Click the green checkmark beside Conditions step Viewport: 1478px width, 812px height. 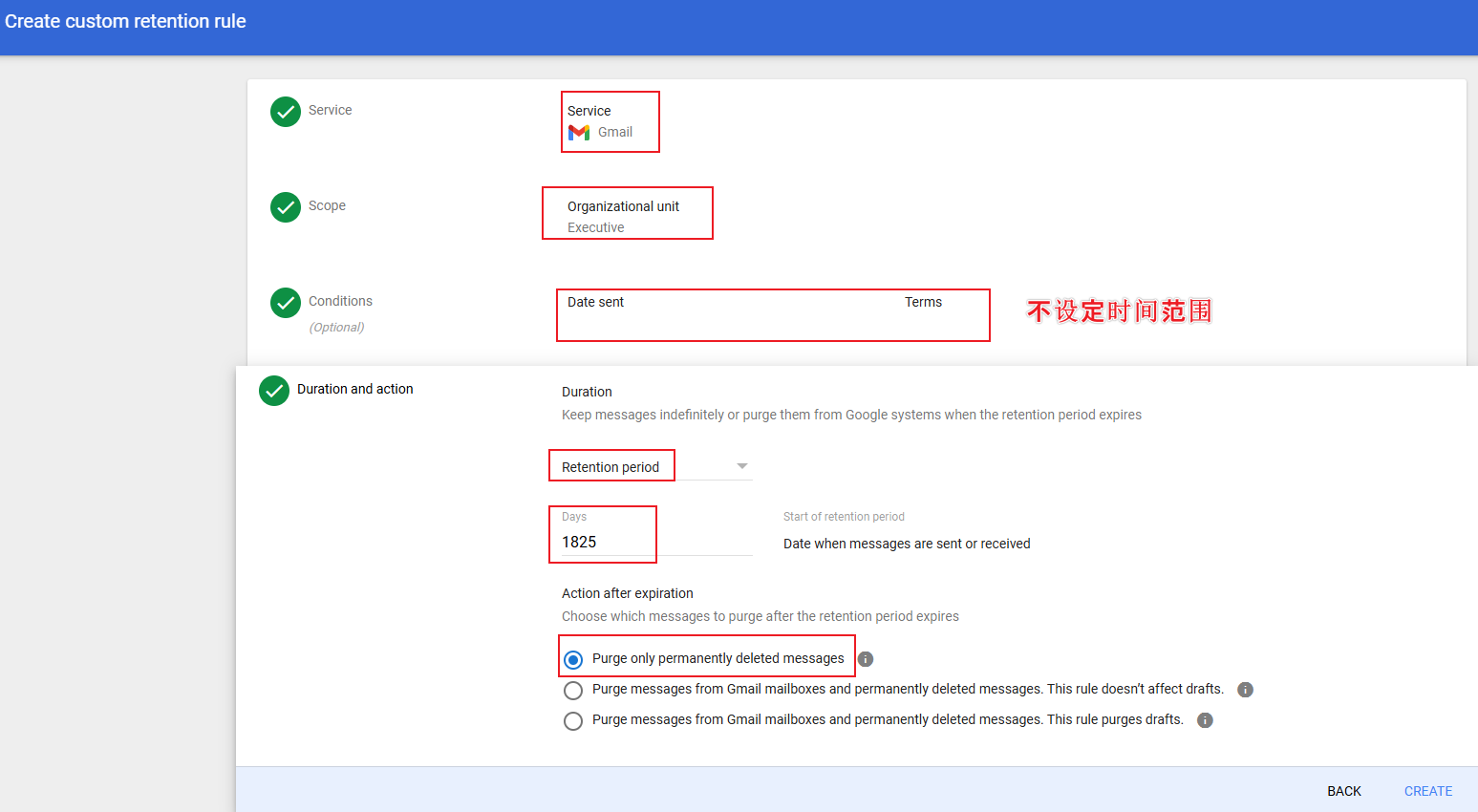(x=286, y=303)
